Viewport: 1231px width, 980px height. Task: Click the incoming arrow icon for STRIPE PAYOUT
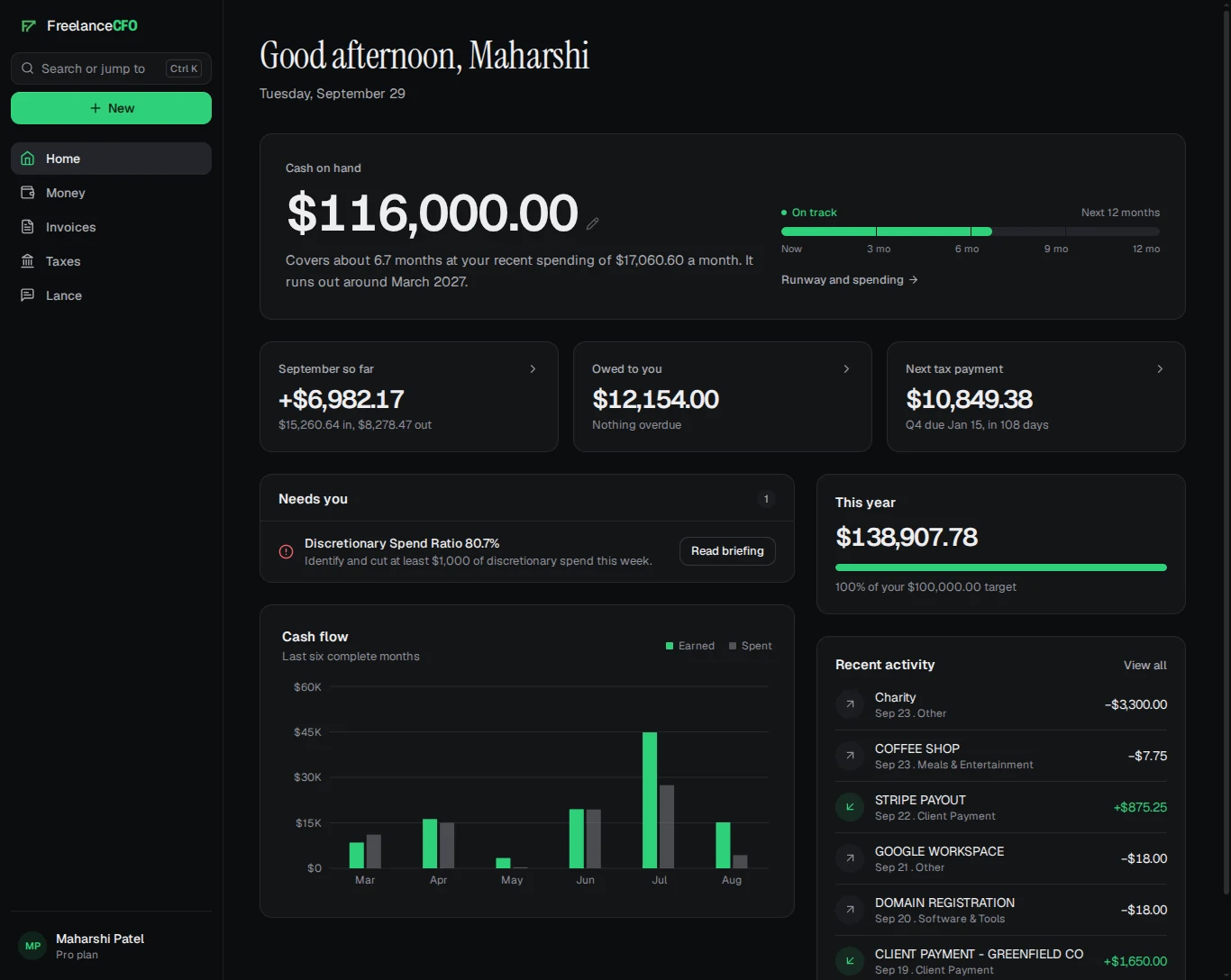[x=850, y=807]
